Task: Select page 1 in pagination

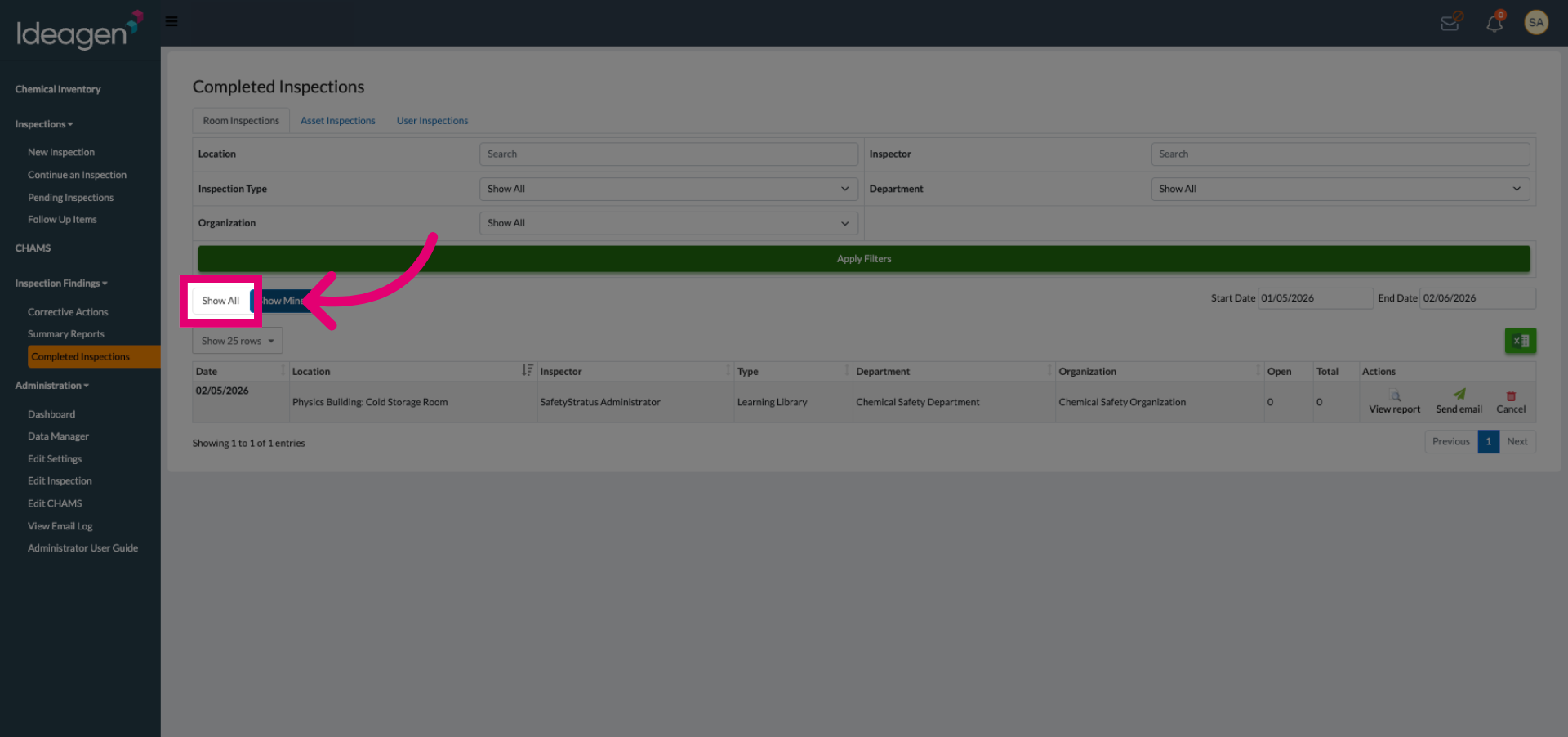Action: click(1488, 442)
